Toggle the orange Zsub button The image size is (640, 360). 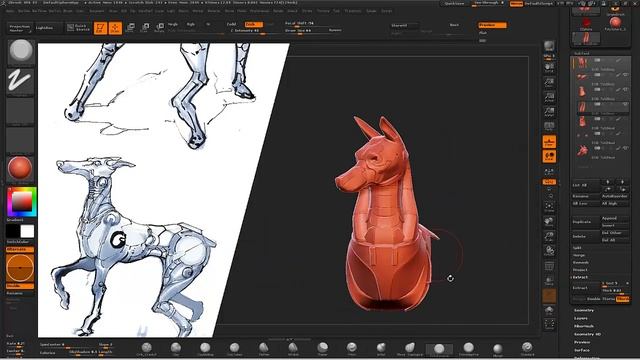pyautogui.click(x=253, y=24)
